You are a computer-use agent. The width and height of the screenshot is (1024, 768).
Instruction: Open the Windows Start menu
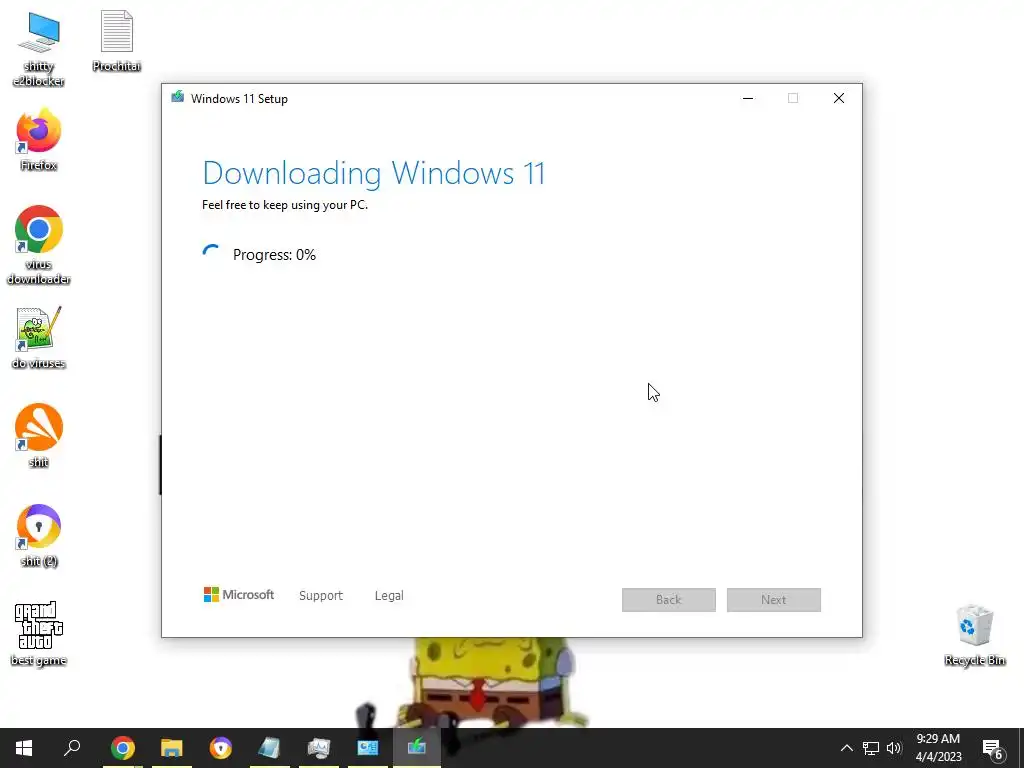click(24, 748)
